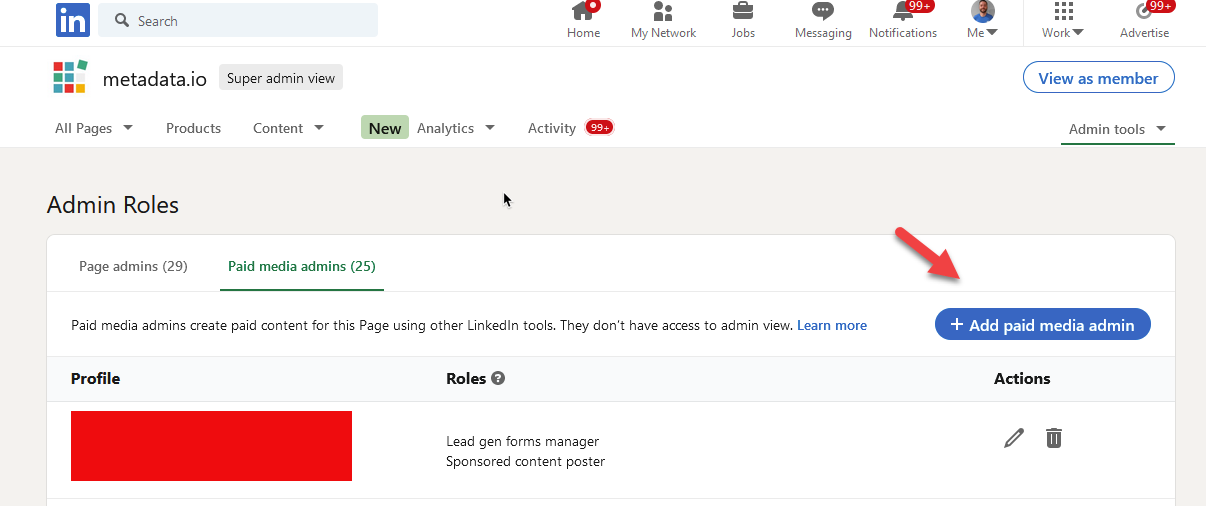
Task: Open the Admin tools dropdown
Action: (1117, 129)
